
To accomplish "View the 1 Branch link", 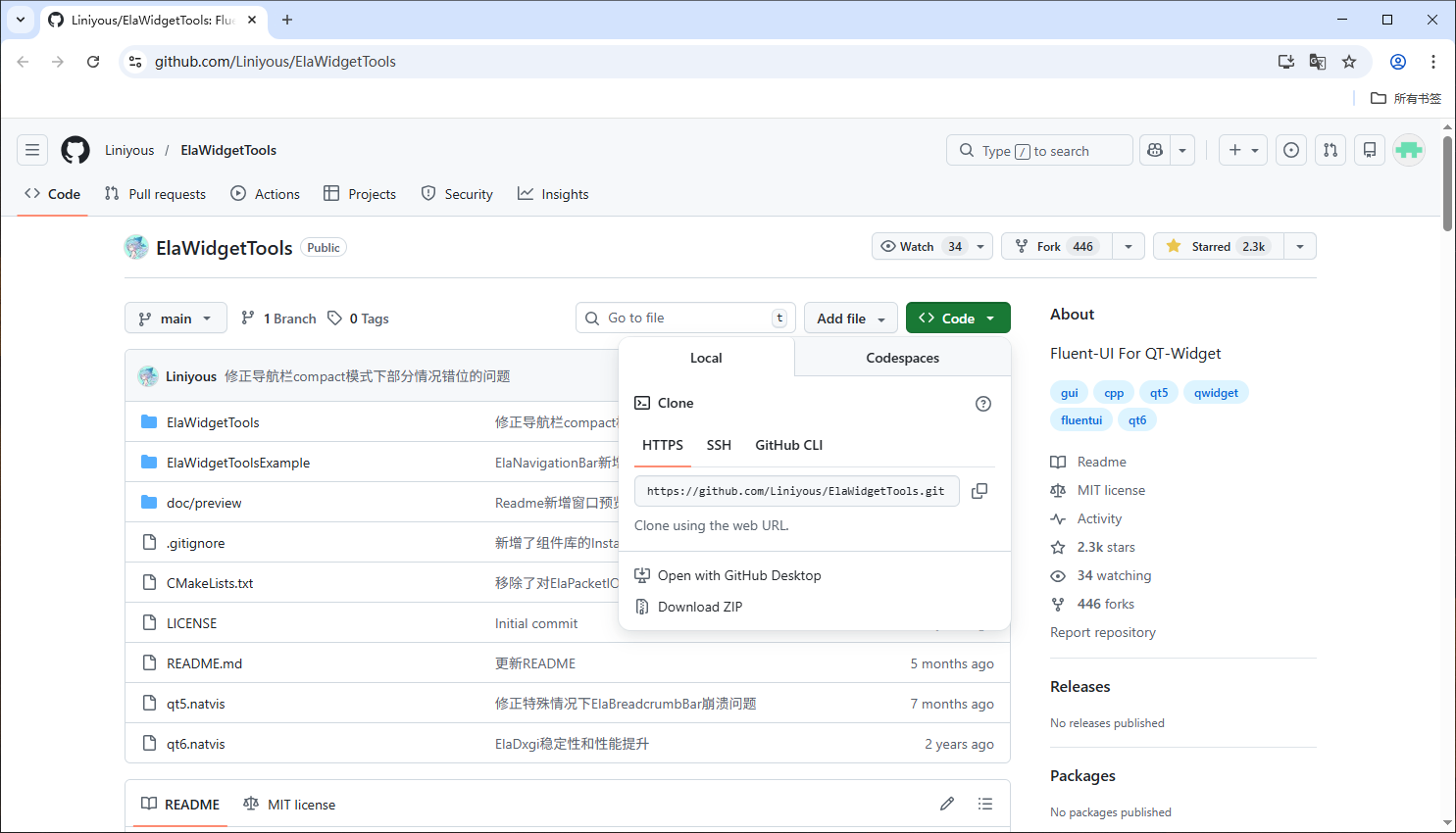I will click(x=278, y=318).
